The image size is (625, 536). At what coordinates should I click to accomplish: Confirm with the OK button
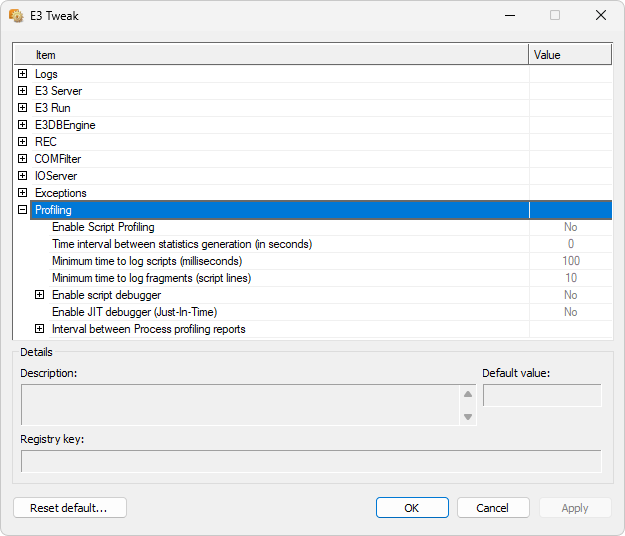[412, 508]
